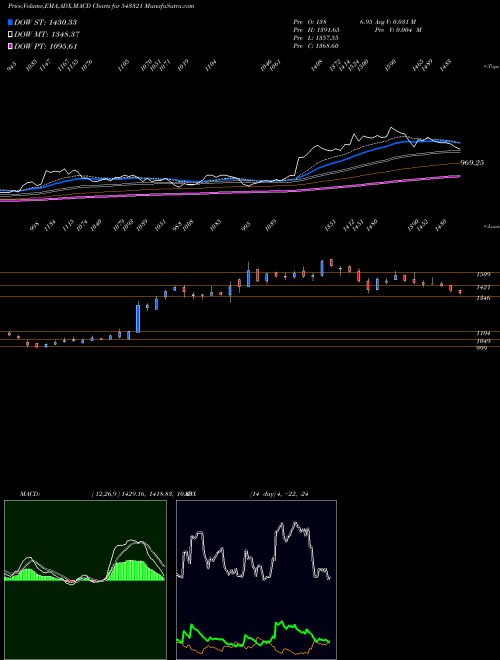This screenshot has height=660, width=500.
Task: Click the magenta DOW PT legend swatch
Action: (x=10, y=46)
